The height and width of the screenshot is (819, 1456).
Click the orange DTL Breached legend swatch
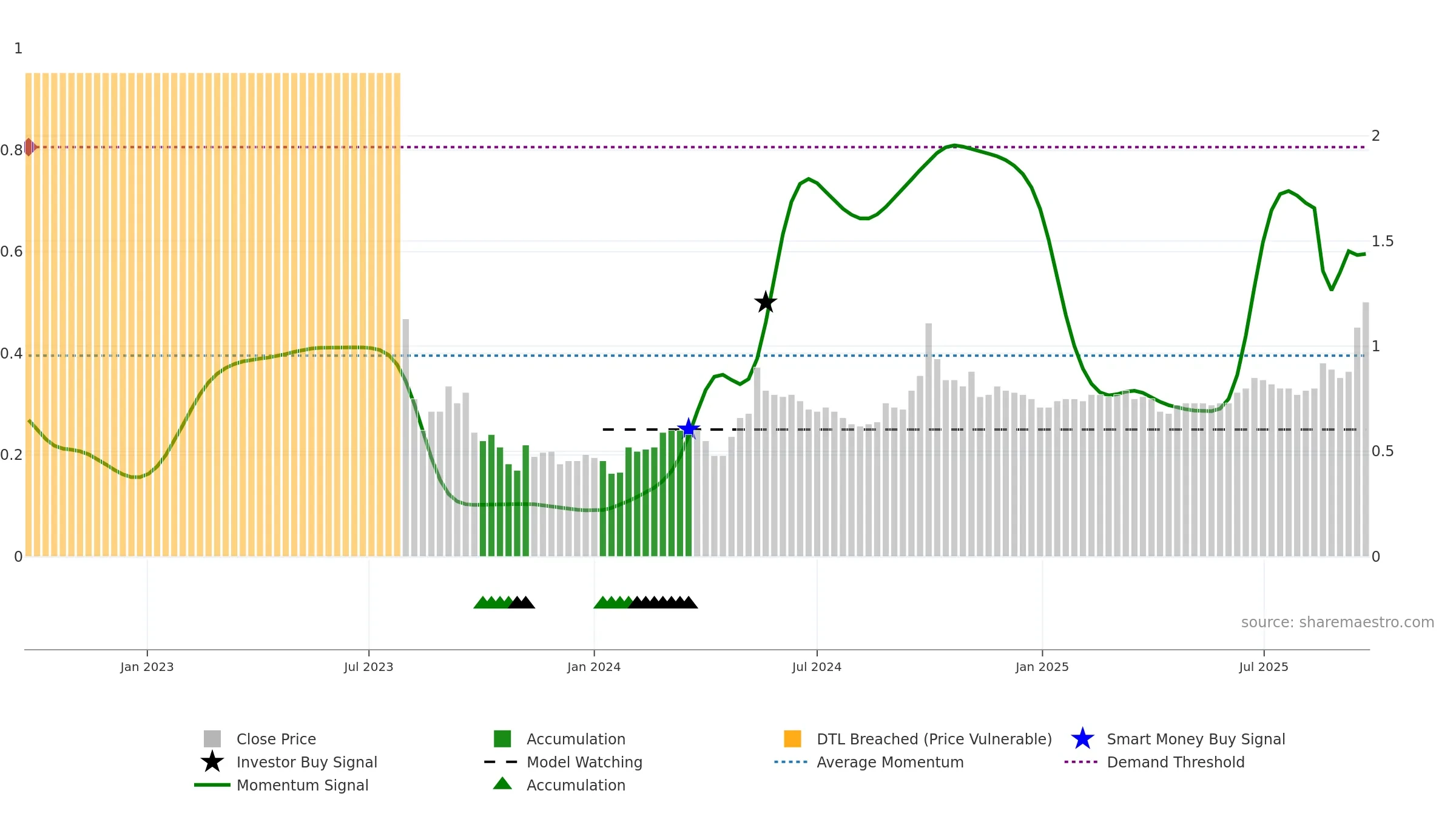click(x=792, y=739)
